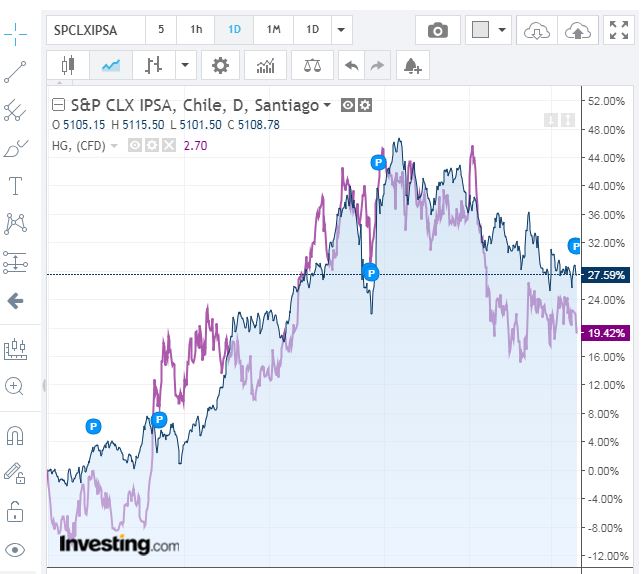Viewport: 642px width, 574px height.
Task: Toggle lock all drawing tools
Action: tap(15, 511)
